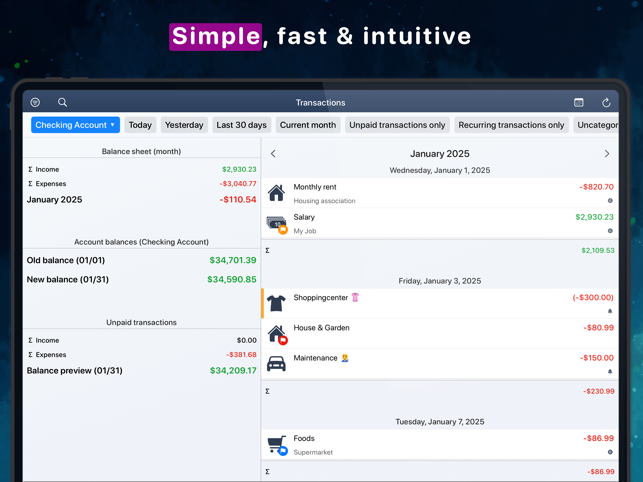Click New balance (01/31) row
This screenshot has height=482, width=643.
[141, 280]
